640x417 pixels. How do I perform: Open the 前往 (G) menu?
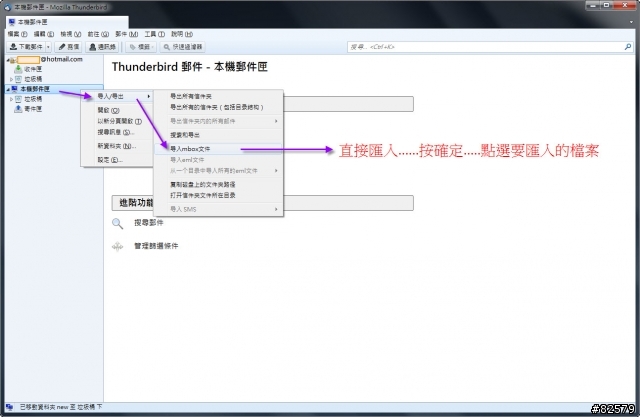click(98, 34)
